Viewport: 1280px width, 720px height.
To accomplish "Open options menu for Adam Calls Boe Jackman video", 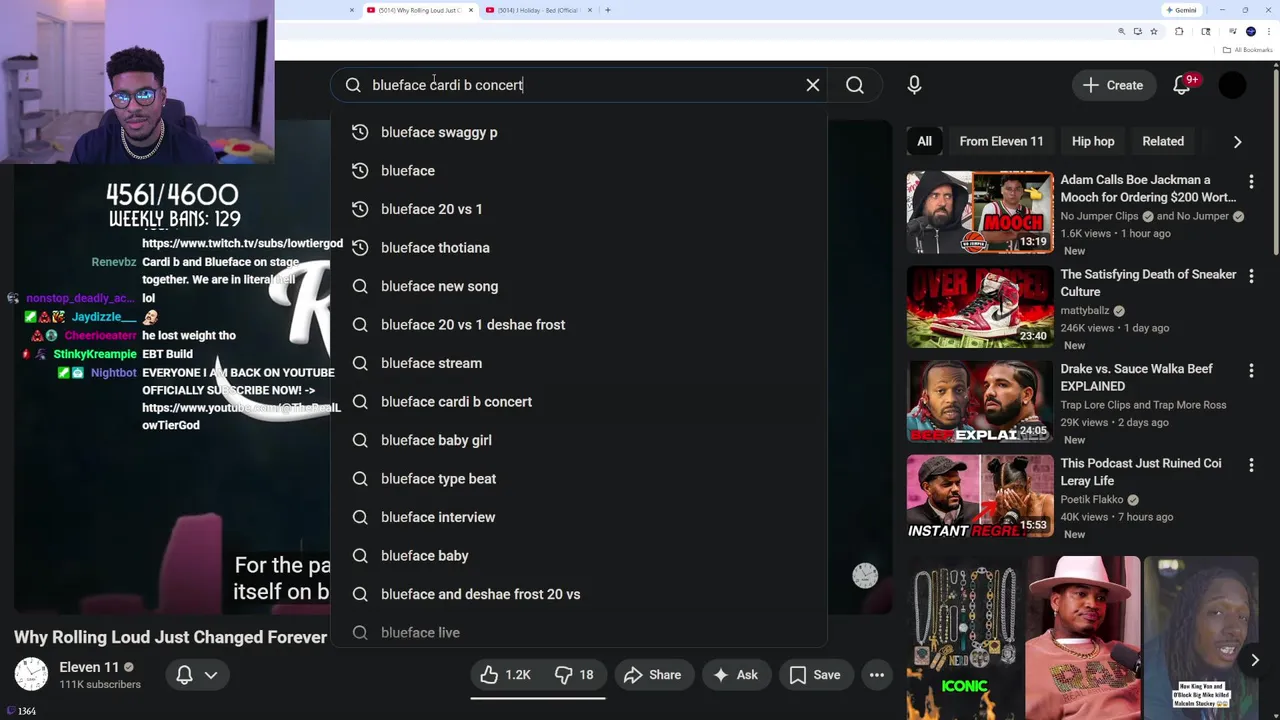I will click(1251, 181).
